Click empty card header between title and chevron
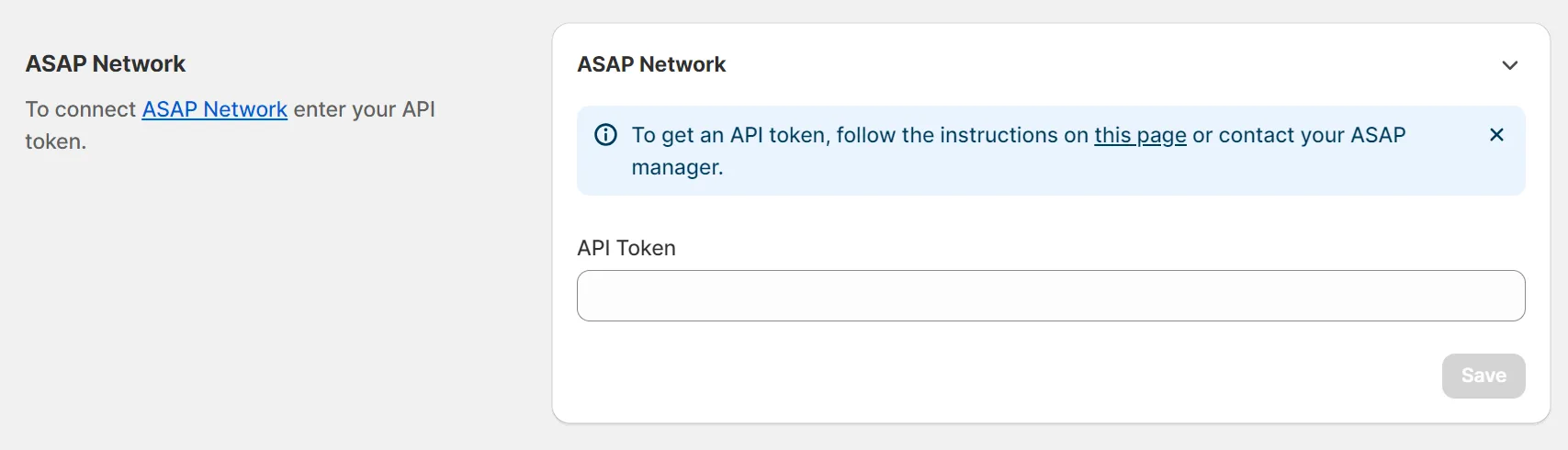The image size is (1568, 450). (1102, 64)
